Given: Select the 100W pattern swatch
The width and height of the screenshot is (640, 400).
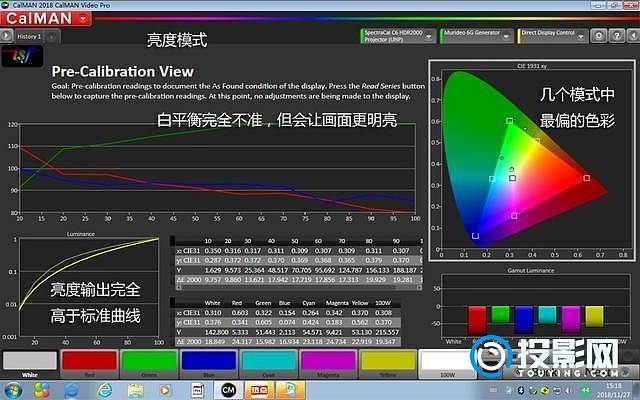Looking at the screenshot, I should click(447, 364).
